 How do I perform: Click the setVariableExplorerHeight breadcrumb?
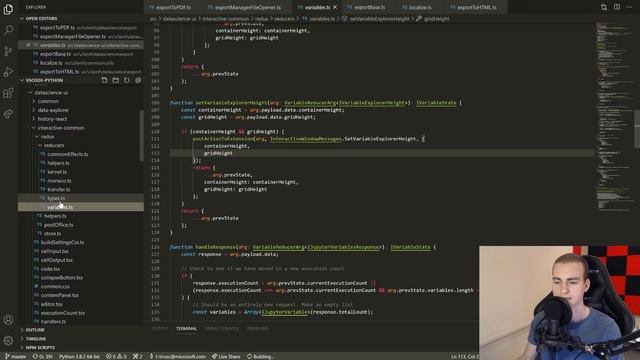[x=379, y=19]
